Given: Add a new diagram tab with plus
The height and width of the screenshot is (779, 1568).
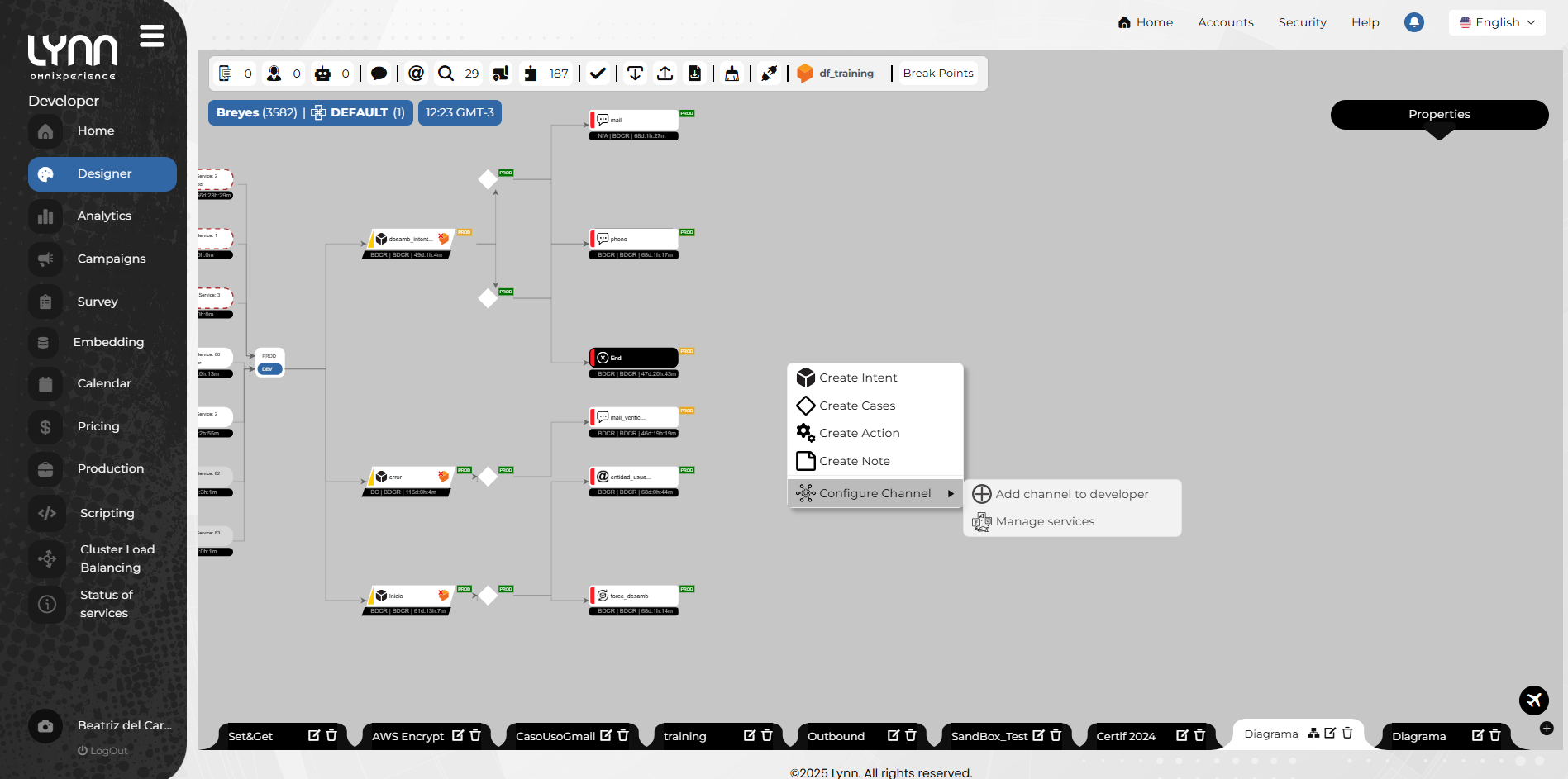Looking at the screenshot, I should tap(1547, 729).
